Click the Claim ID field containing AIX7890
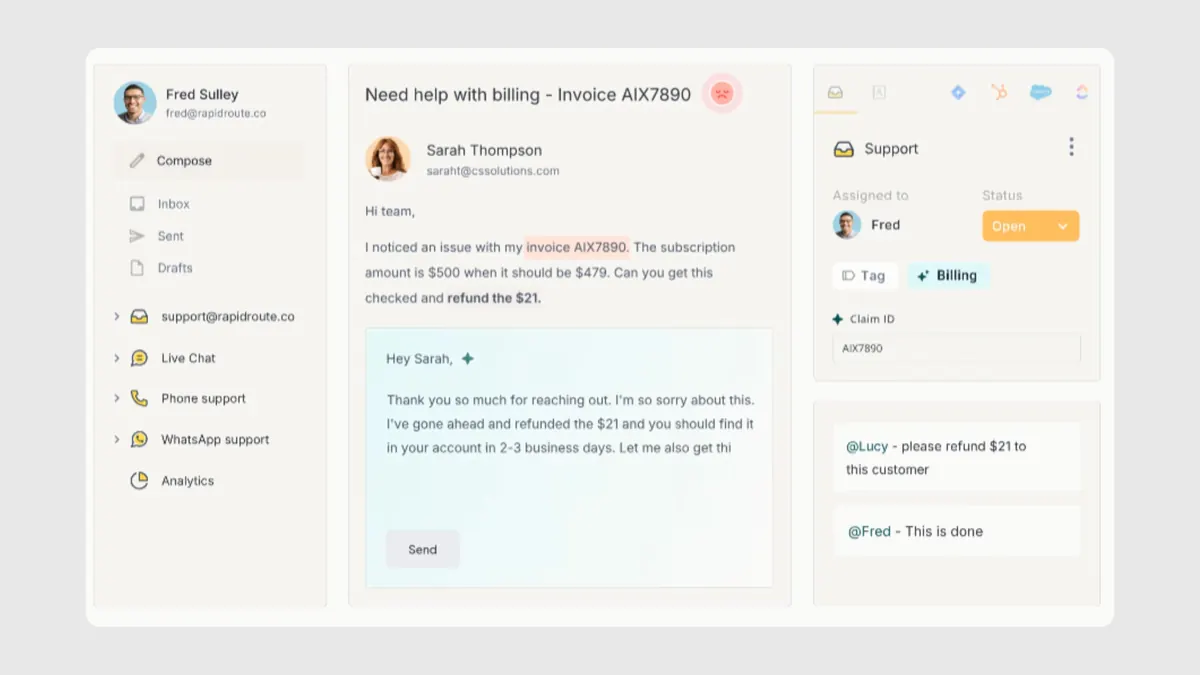Screen dimensions: 1200x675 tap(956, 349)
